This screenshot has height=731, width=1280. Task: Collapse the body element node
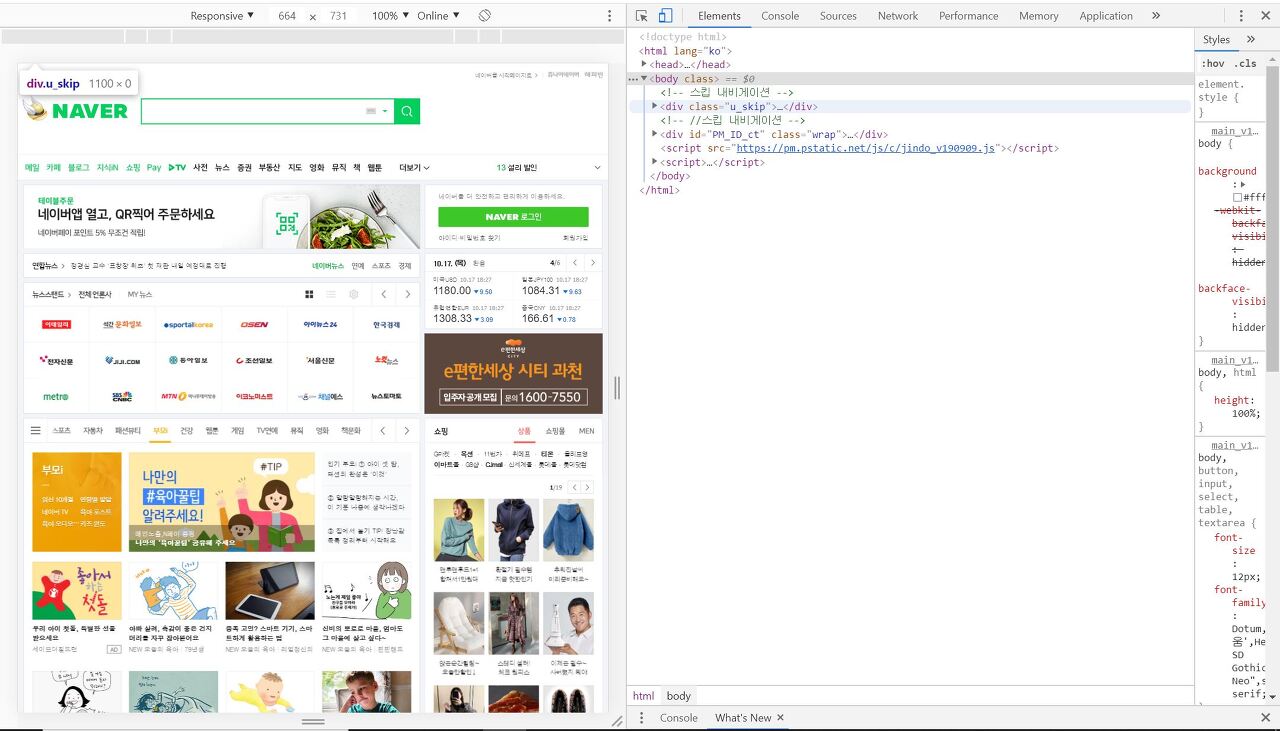(645, 78)
